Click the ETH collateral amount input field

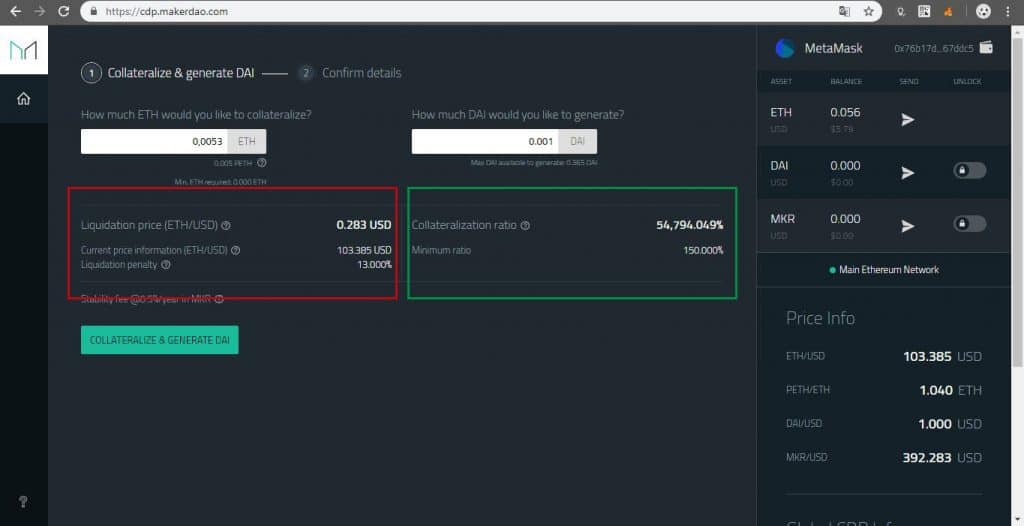(154, 141)
